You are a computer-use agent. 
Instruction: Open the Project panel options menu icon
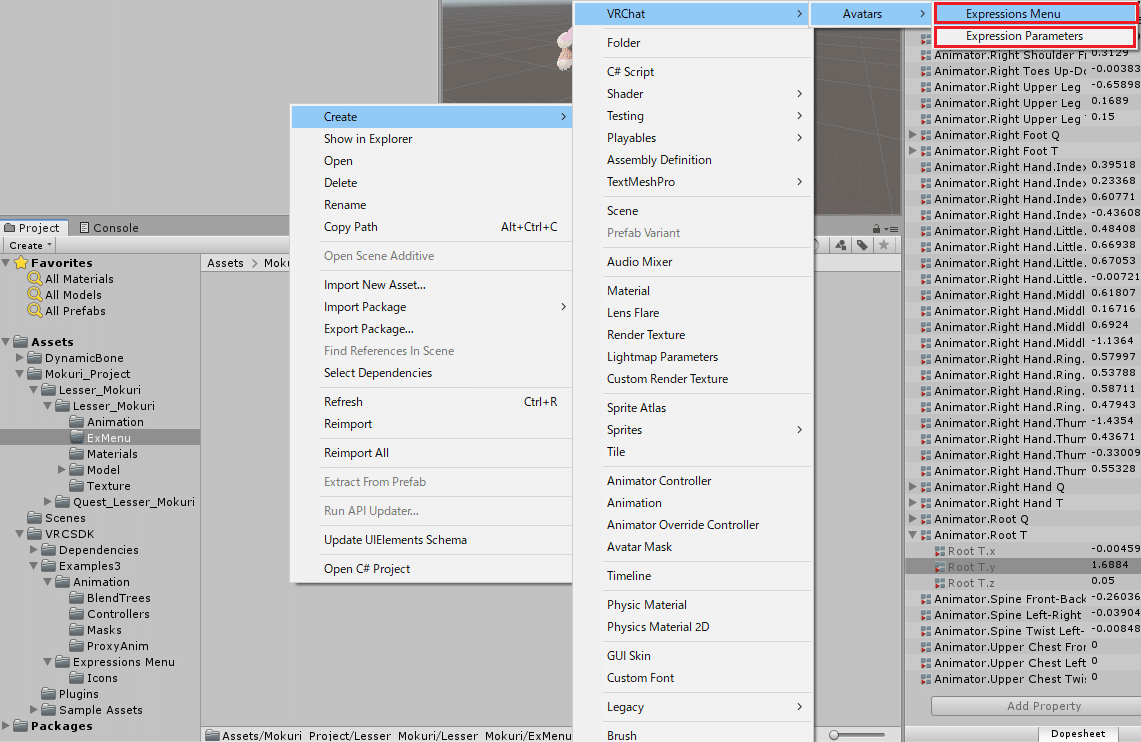click(x=892, y=229)
